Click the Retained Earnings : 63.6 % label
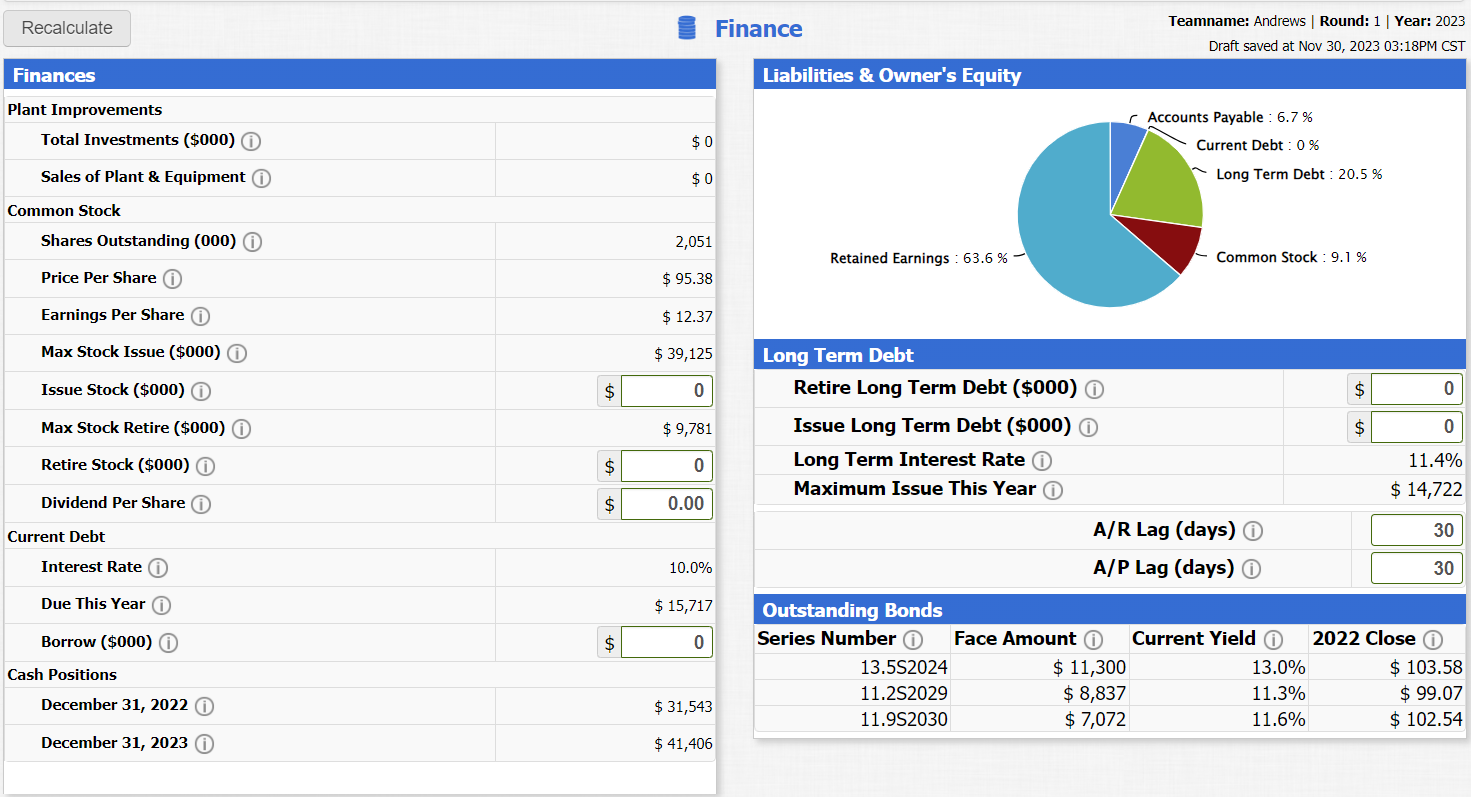The height and width of the screenshot is (797, 1471). coord(919,258)
